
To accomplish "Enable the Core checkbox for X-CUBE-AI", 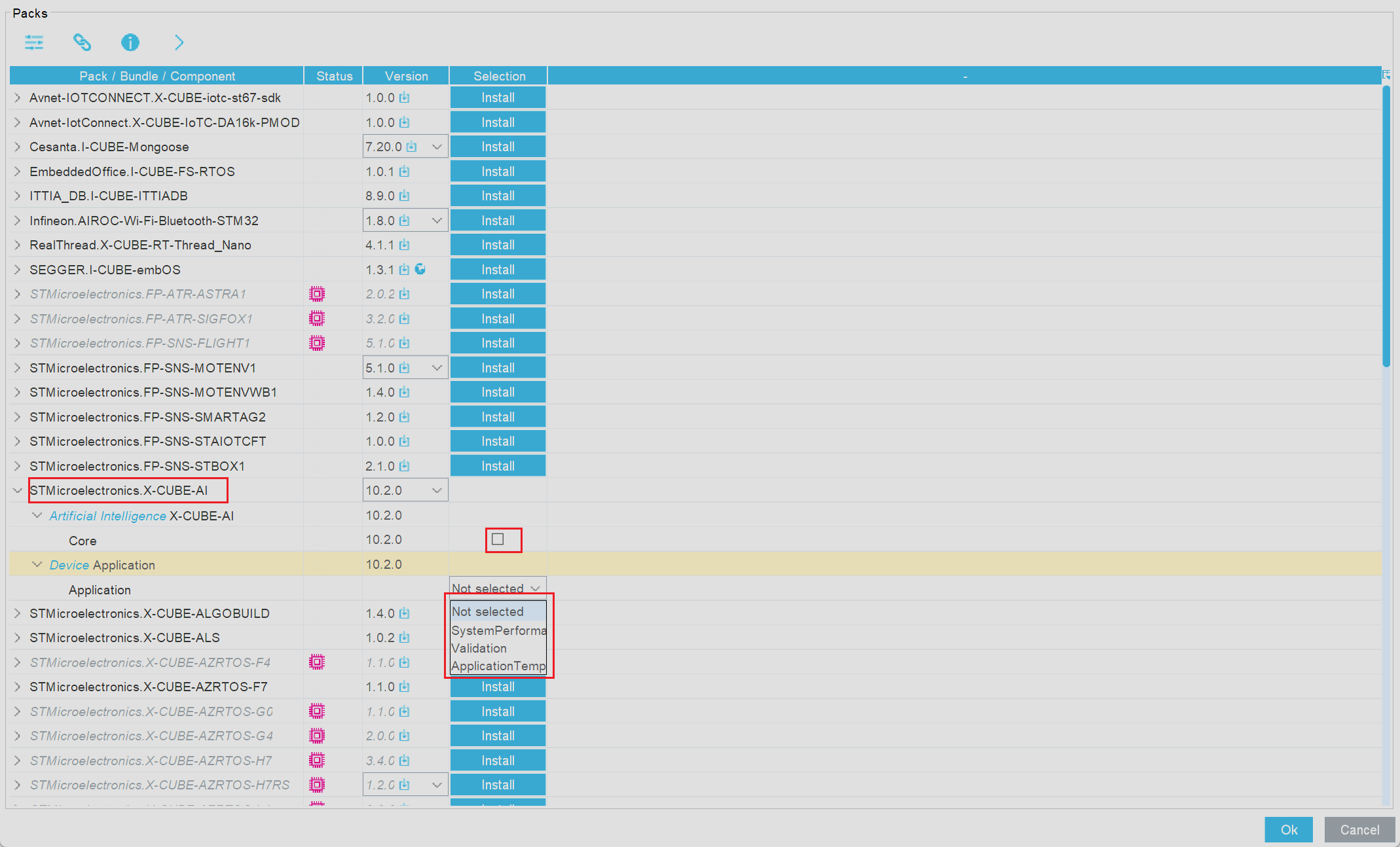I will [498, 539].
